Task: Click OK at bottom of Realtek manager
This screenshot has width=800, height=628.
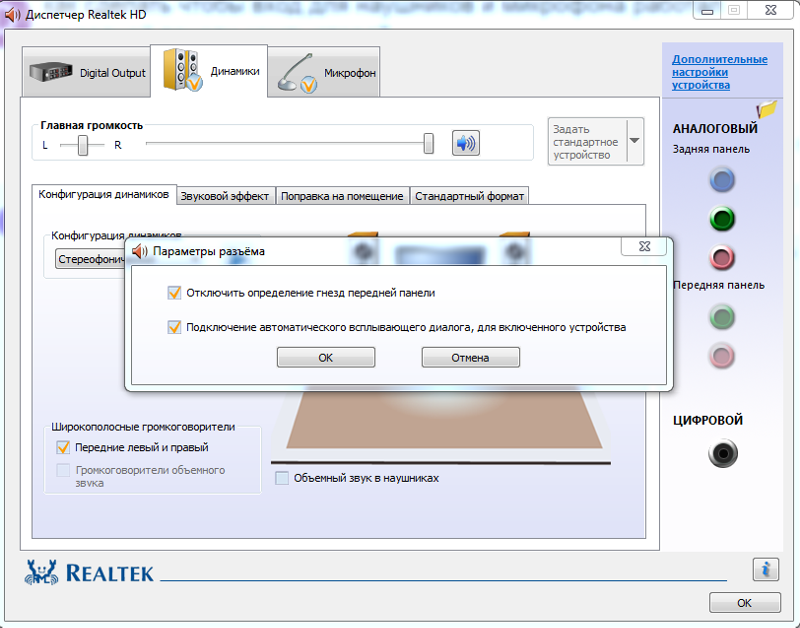Action: click(744, 603)
